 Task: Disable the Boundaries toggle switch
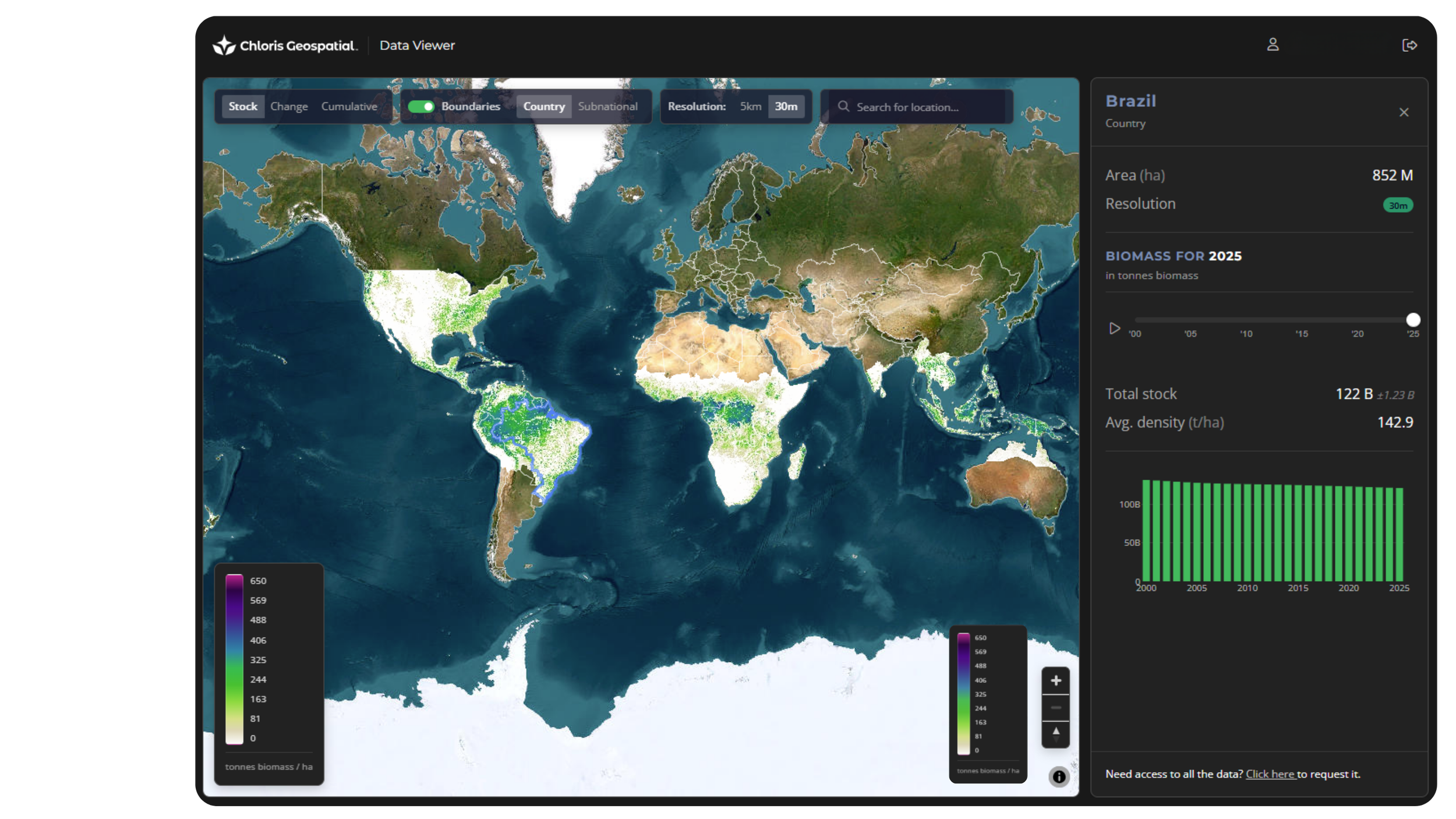[x=420, y=107]
